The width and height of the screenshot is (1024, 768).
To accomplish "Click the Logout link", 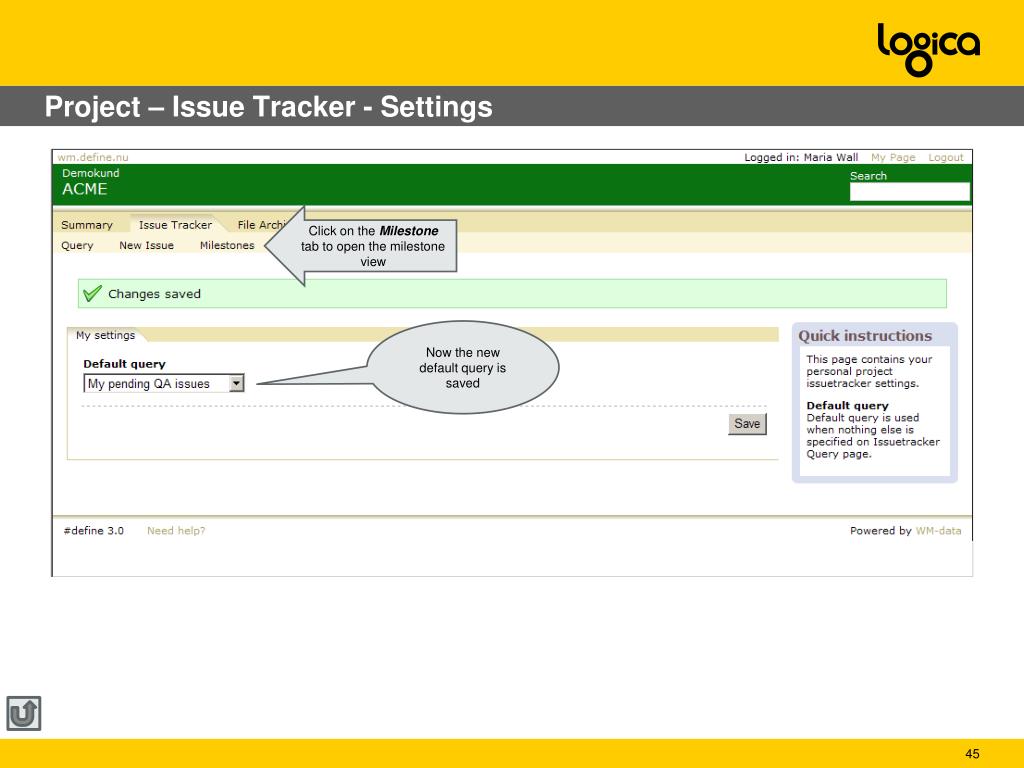I will pos(945,157).
